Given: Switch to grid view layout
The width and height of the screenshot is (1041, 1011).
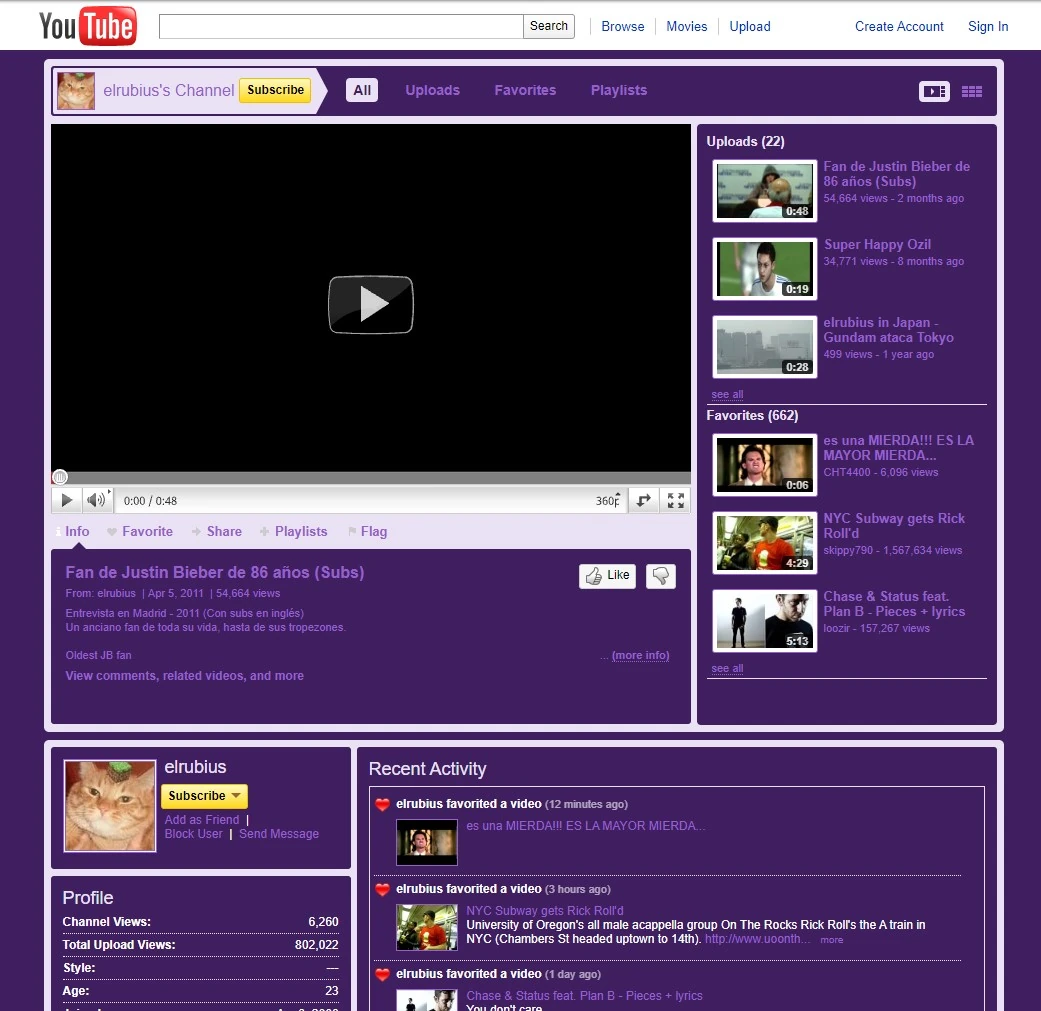Looking at the screenshot, I should pos(971,90).
